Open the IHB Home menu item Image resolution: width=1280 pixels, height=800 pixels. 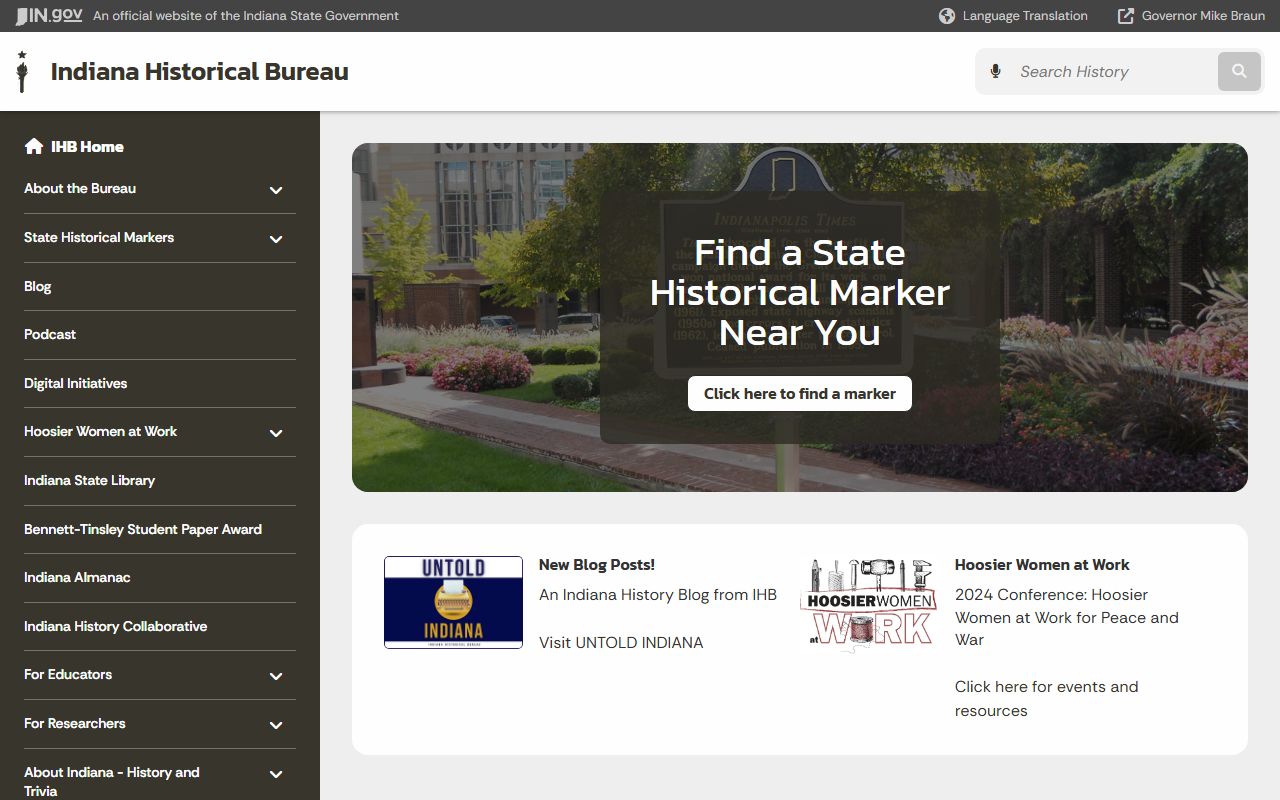[x=74, y=146]
